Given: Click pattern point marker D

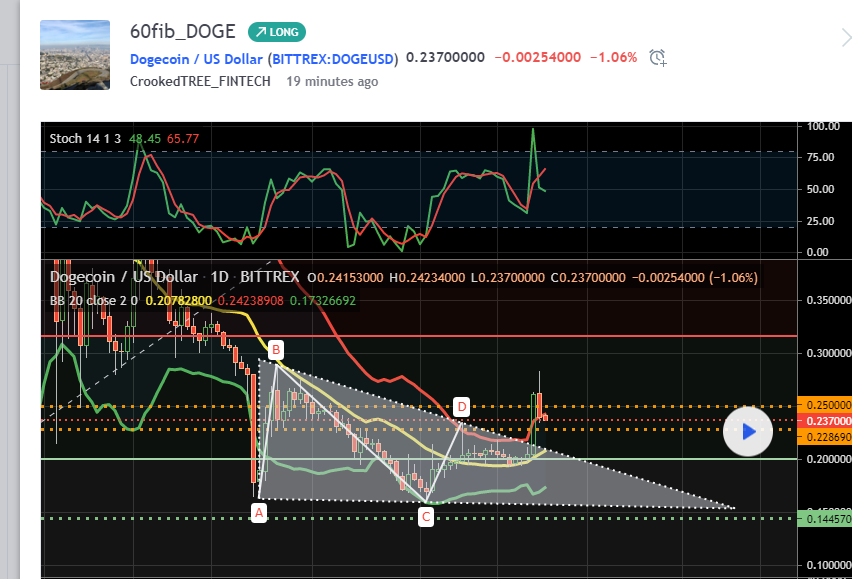Looking at the screenshot, I should [461, 406].
